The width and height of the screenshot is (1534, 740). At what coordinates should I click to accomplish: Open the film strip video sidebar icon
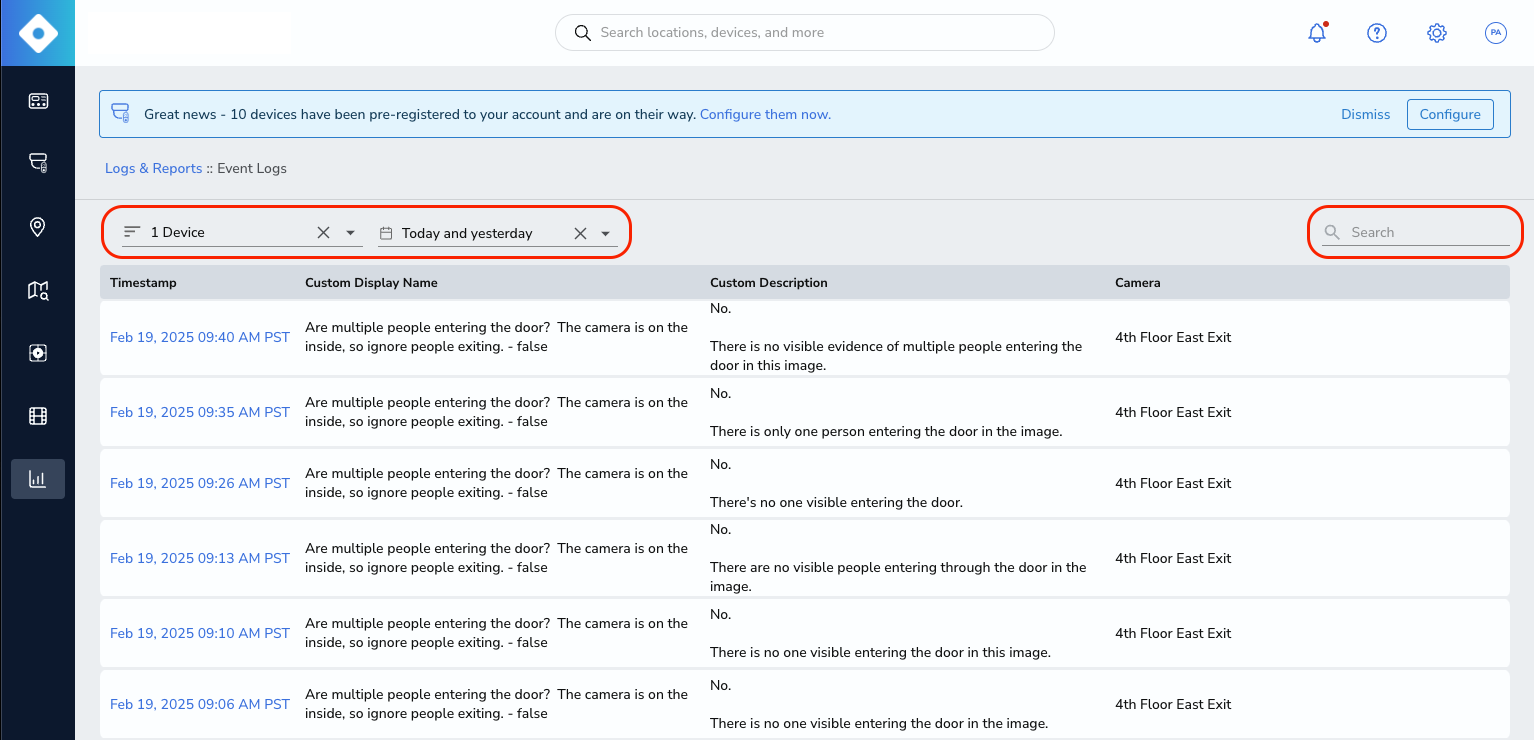(x=38, y=416)
